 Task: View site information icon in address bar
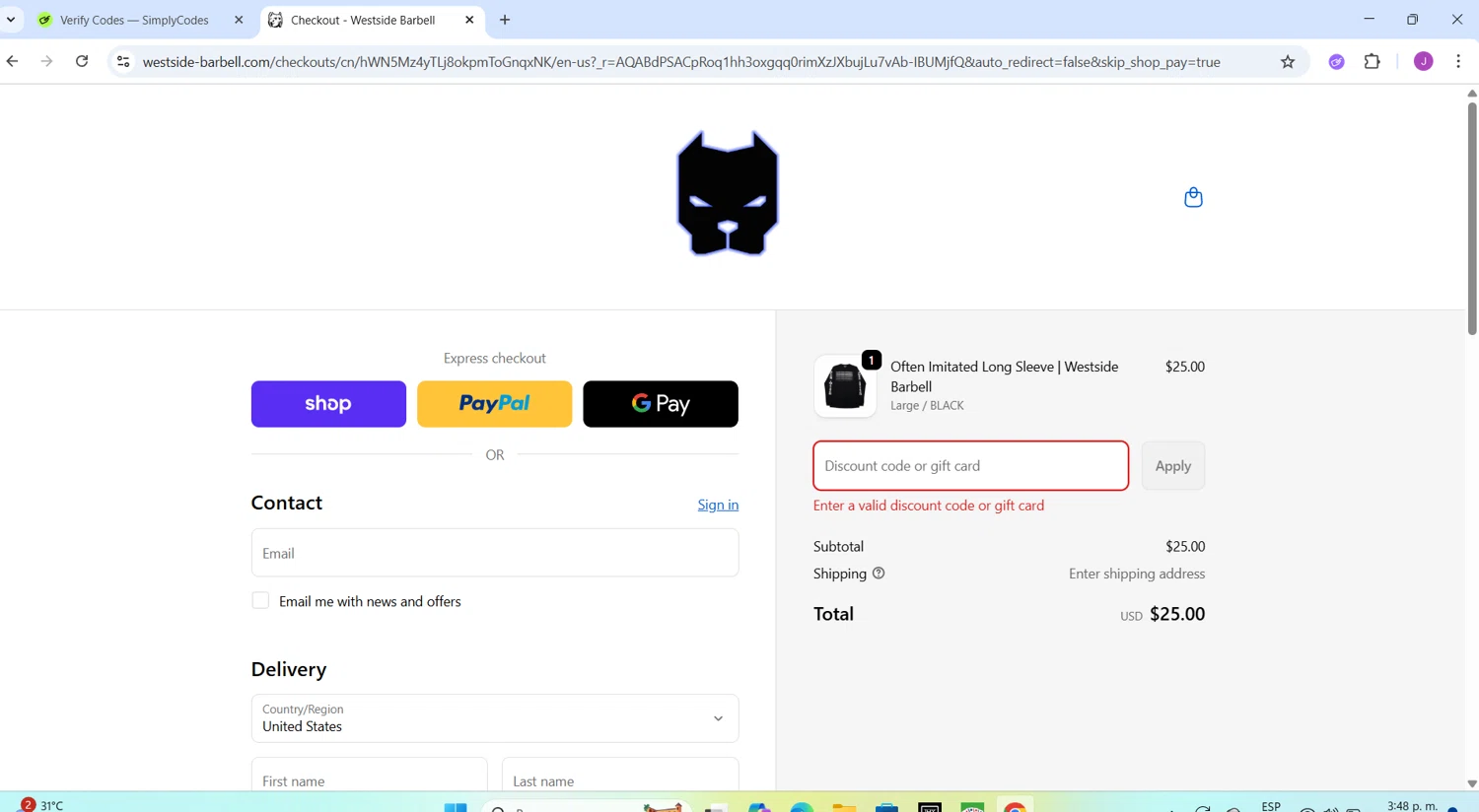point(123,62)
